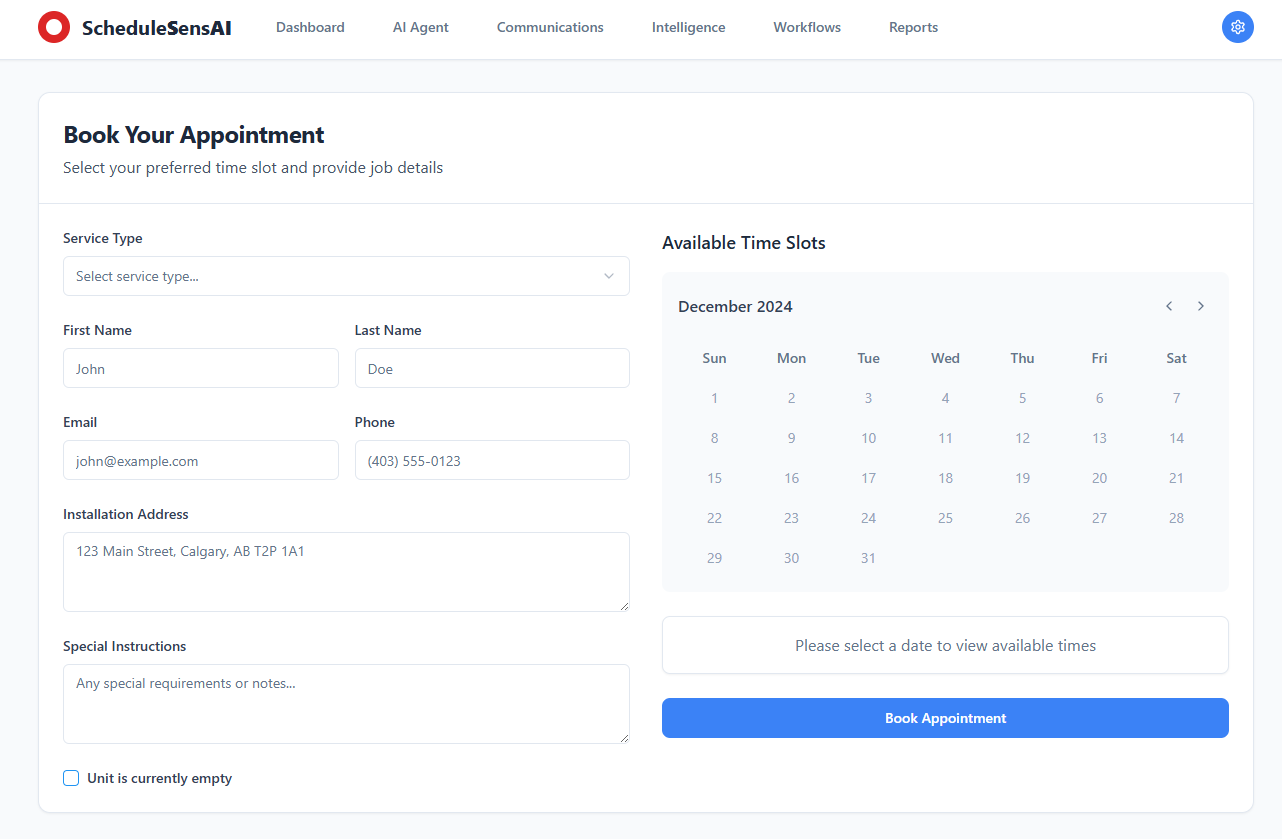Select December 25 on the calendar
The width and height of the screenshot is (1282, 839).
pos(945,518)
